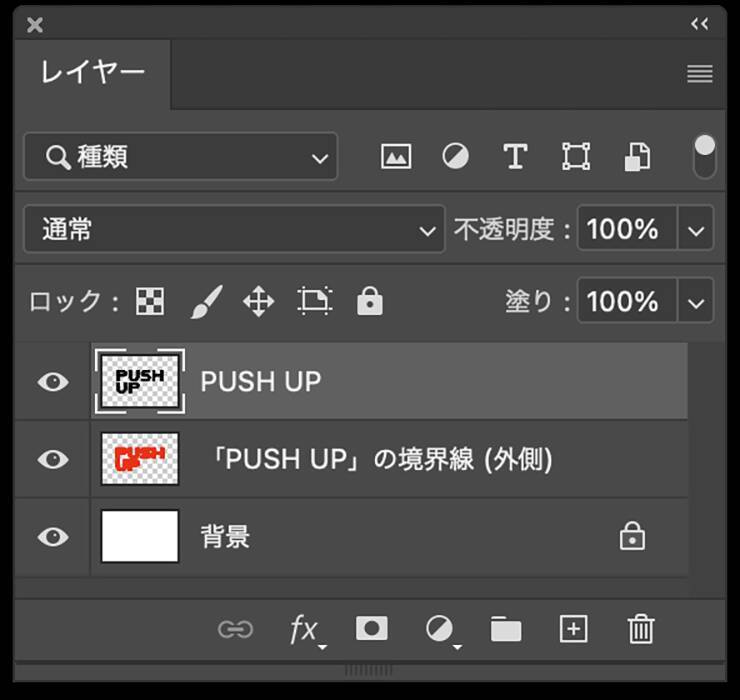Image resolution: width=740 pixels, height=700 pixels.
Task: Open the 通常 blend mode dropdown
Action: point(233,230)
